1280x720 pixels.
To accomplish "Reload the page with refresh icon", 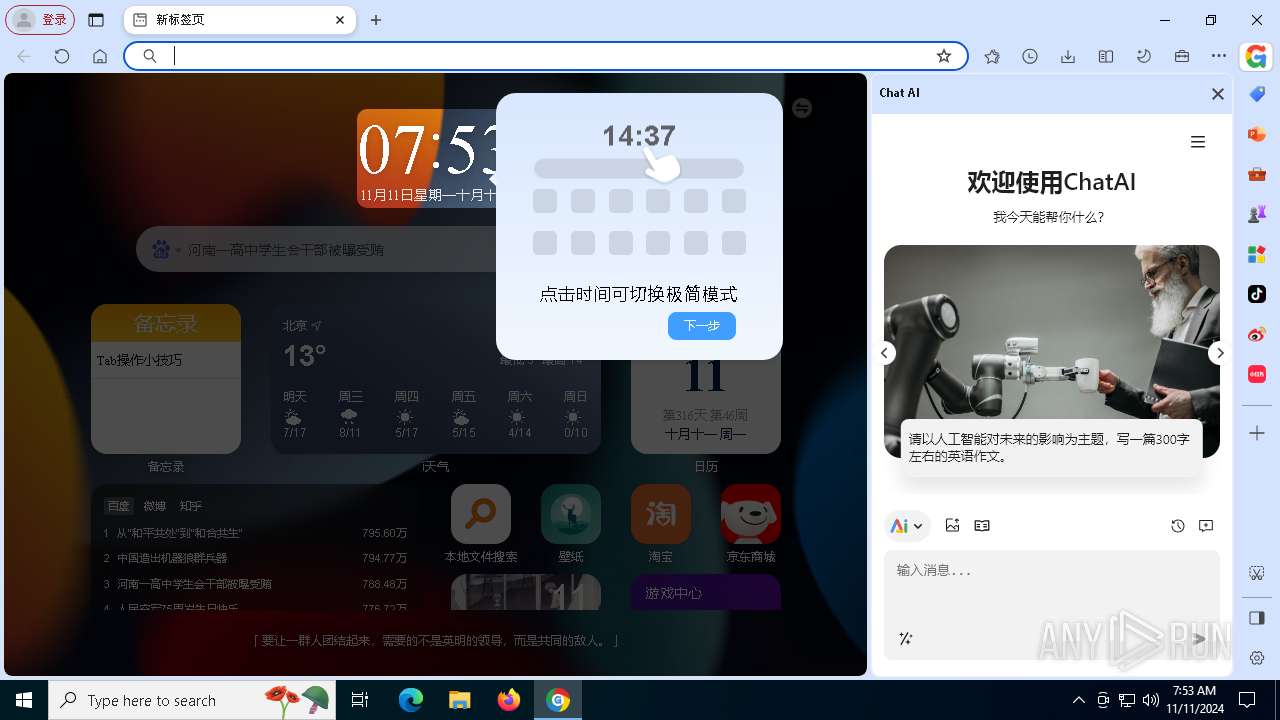I will [x=62, y=57].
